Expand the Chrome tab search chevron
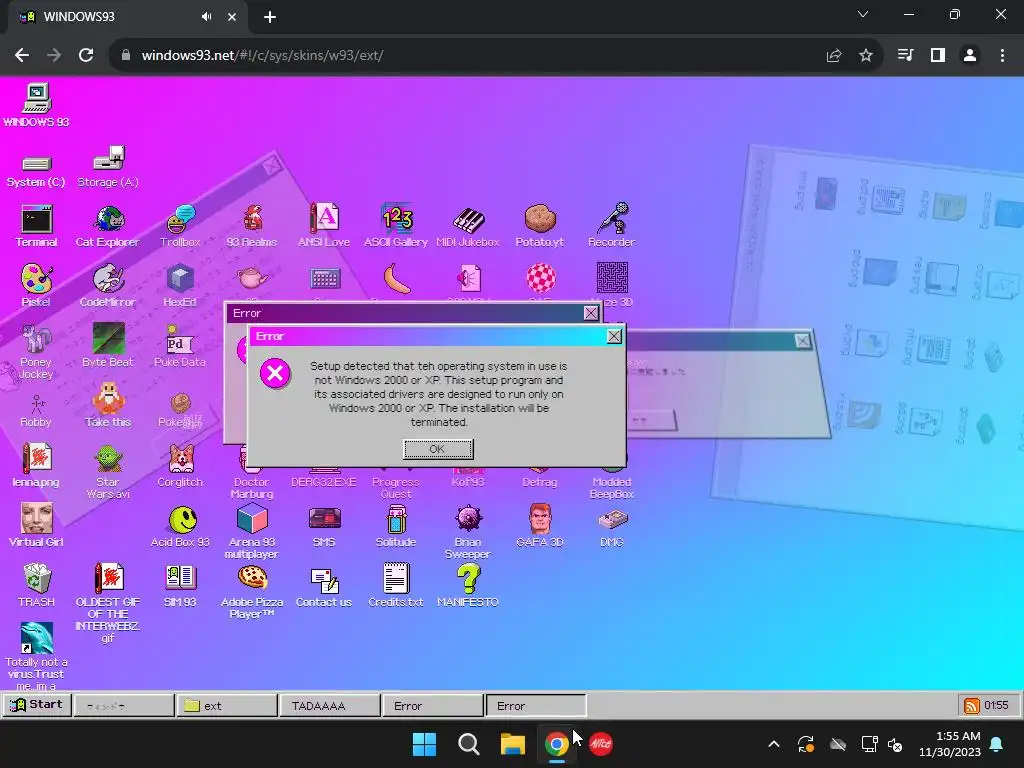 [x=863, y=14]
